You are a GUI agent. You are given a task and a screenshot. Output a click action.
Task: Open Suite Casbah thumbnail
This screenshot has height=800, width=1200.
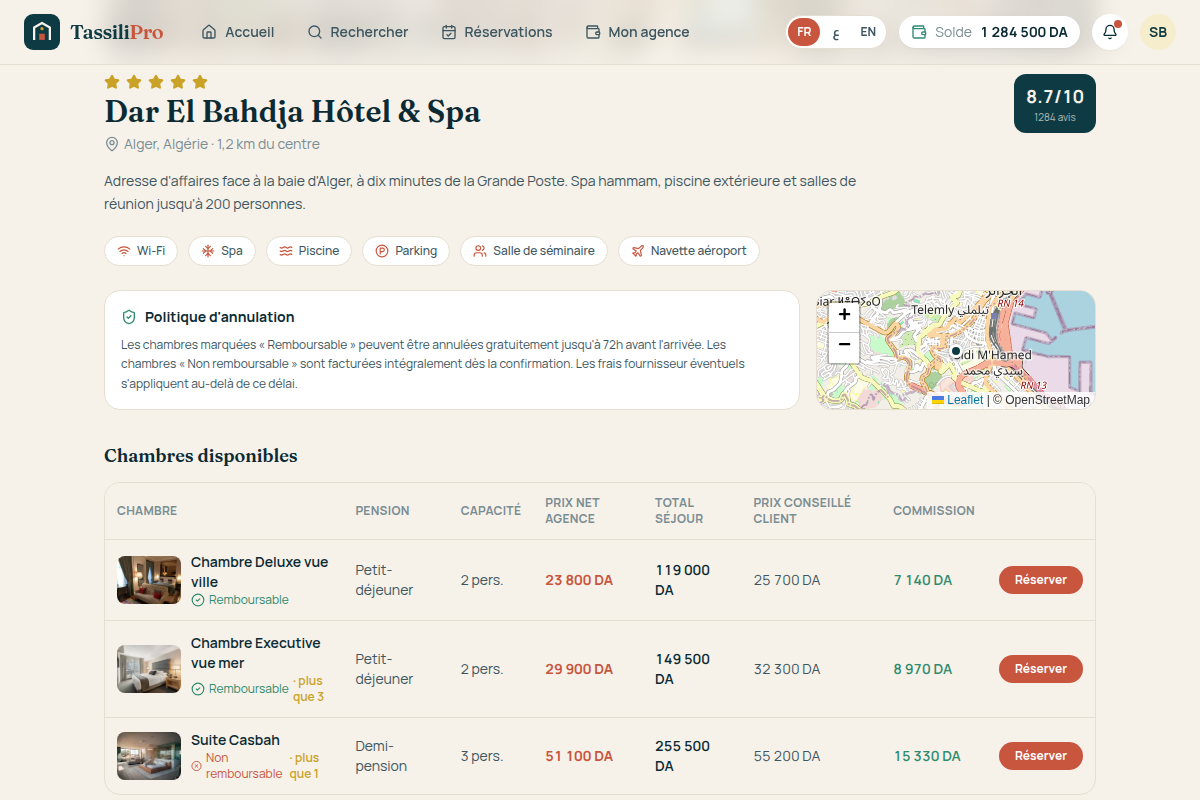point(149,756)
